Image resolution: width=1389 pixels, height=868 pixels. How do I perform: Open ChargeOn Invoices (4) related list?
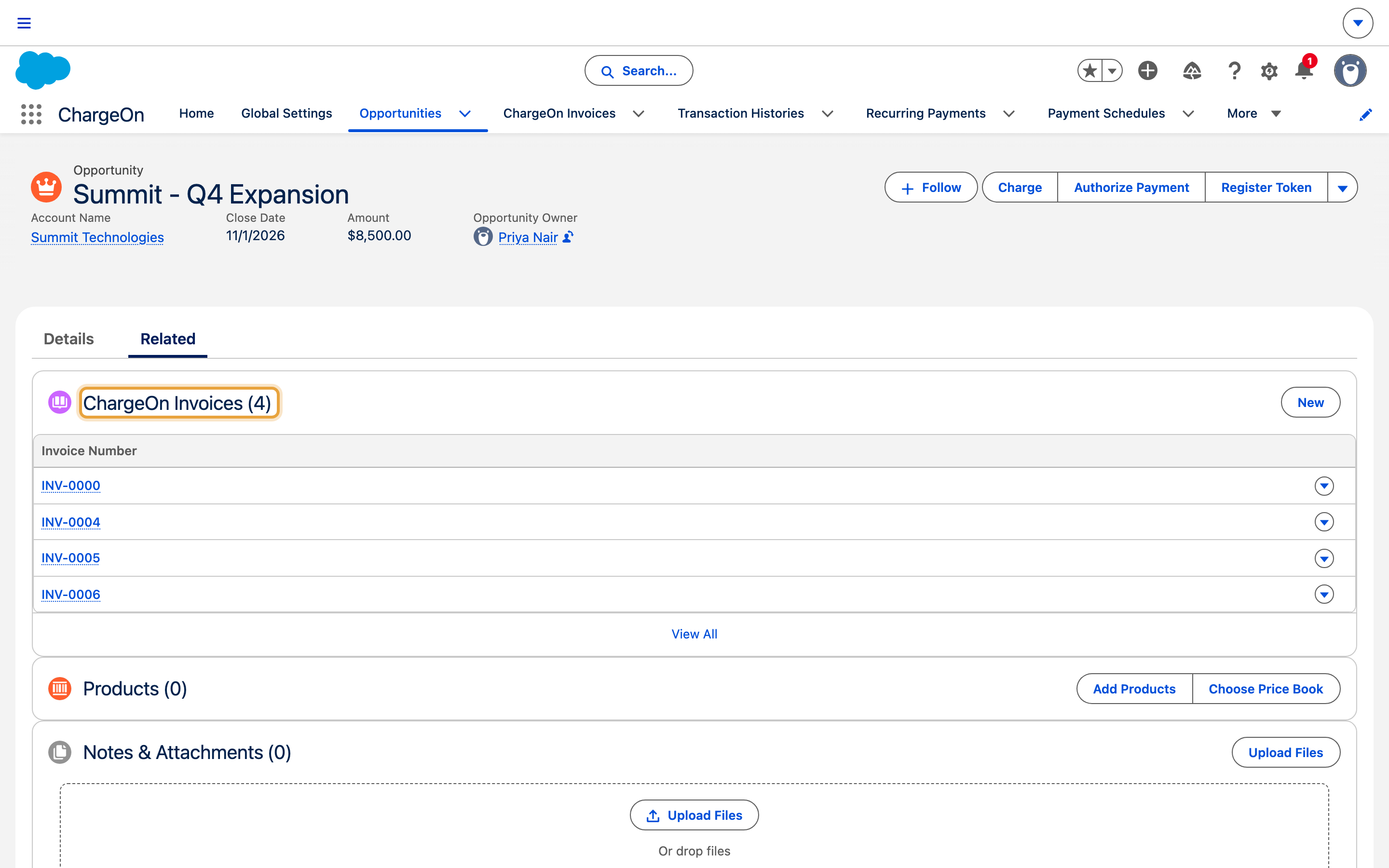[x=177, y=403]
